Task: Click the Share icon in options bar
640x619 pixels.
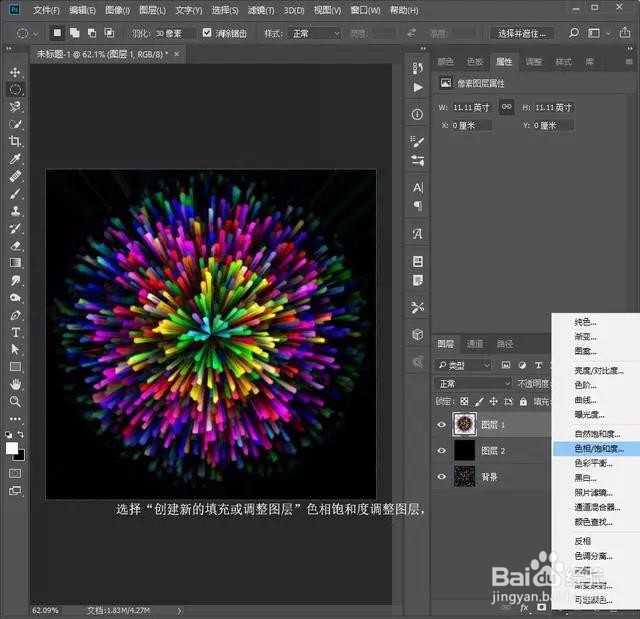Action: click(x=624, y=33)
